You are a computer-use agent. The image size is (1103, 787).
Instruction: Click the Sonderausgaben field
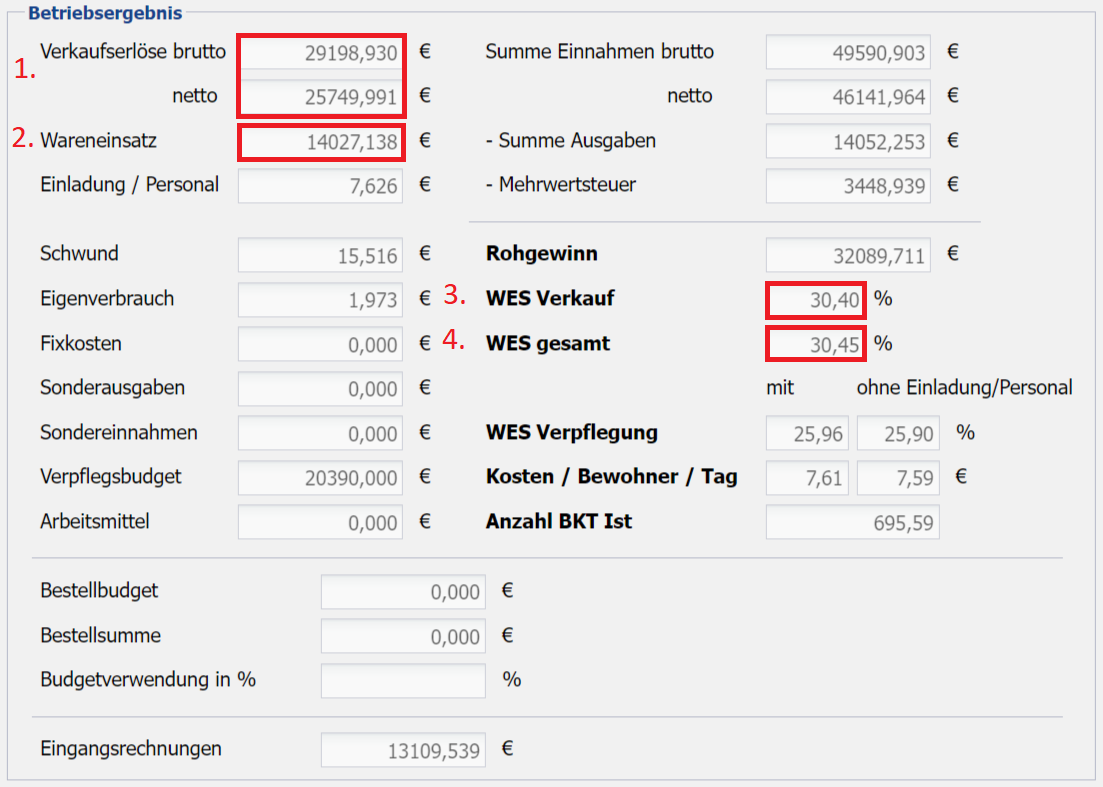321,389
